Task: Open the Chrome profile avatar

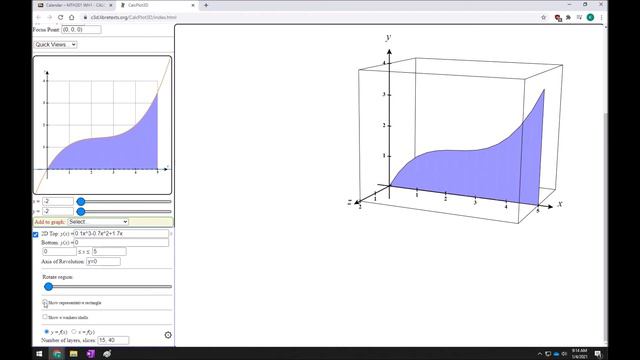Action: 590,18
